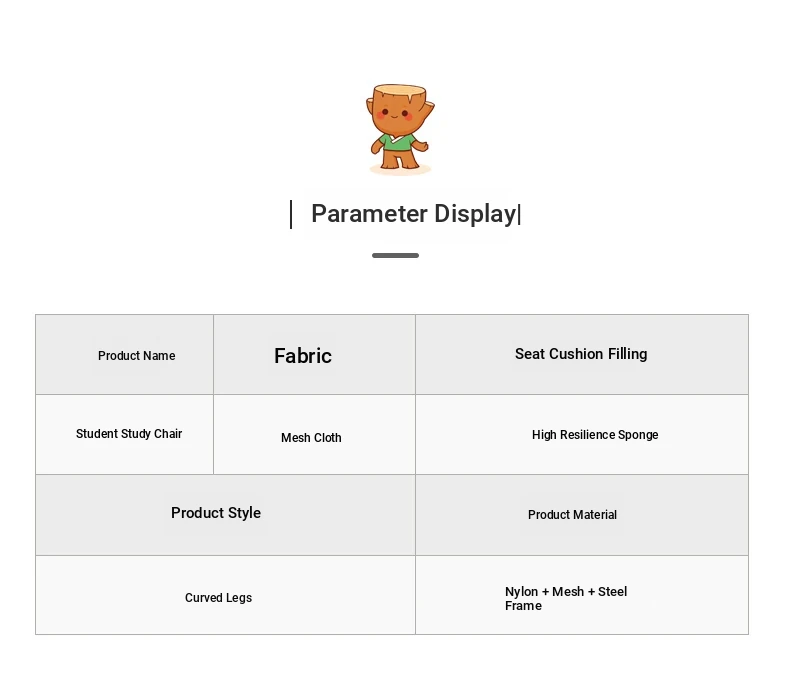790x683 pixels.
Task: Click the gray divider bar under heading
Action: [396, 255]
